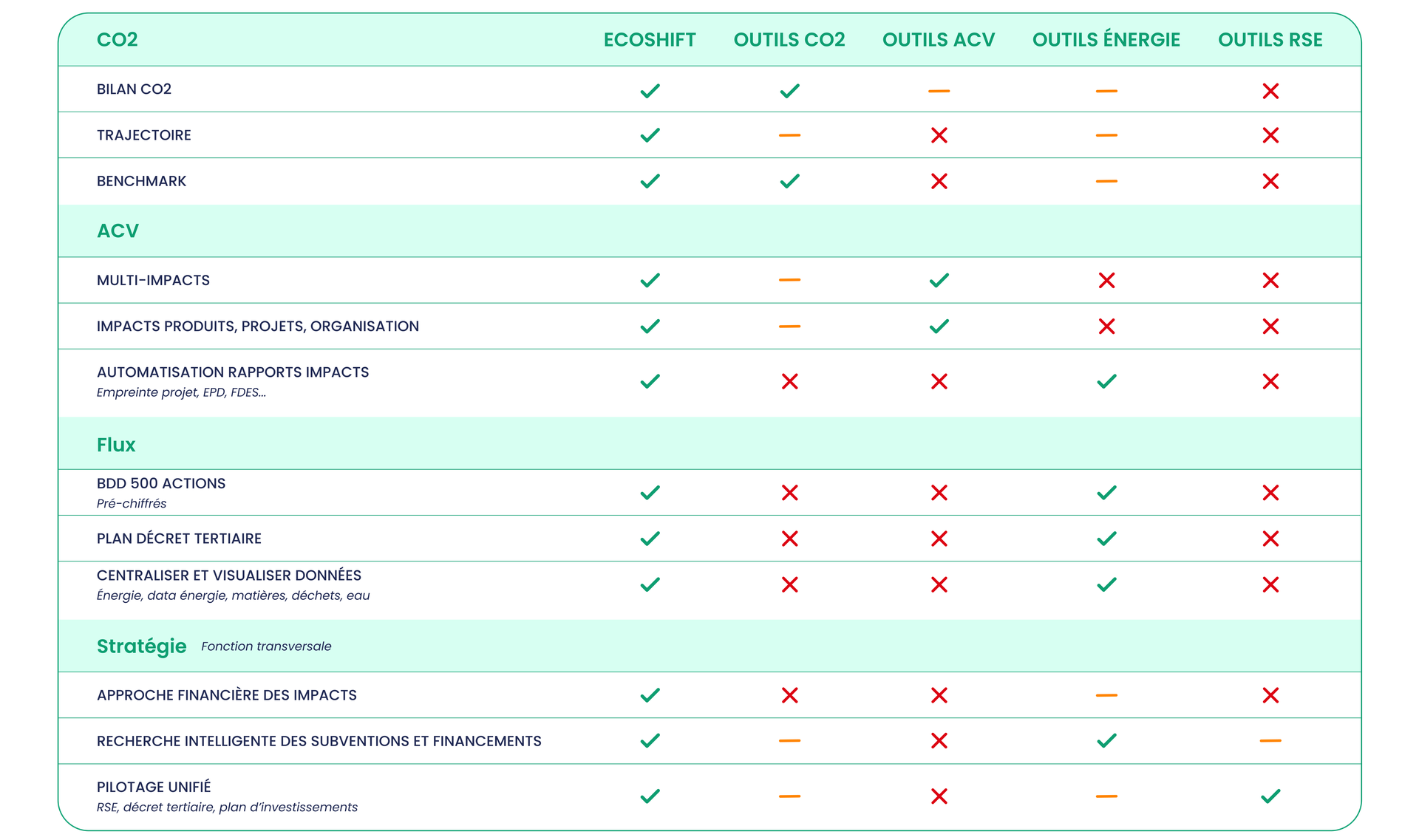Click the Ecoshift checkmark for Bilan CO2
Screen dimensions: 1419x840
[x=650, y=91]
